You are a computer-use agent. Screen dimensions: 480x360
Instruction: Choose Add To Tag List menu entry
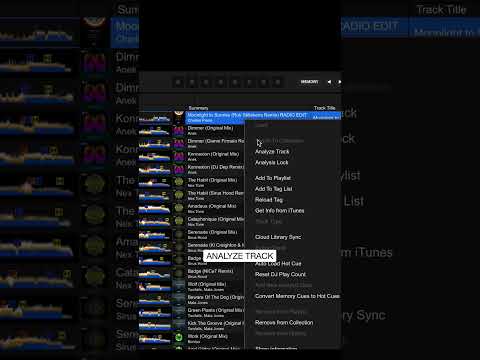click(273, 189)
